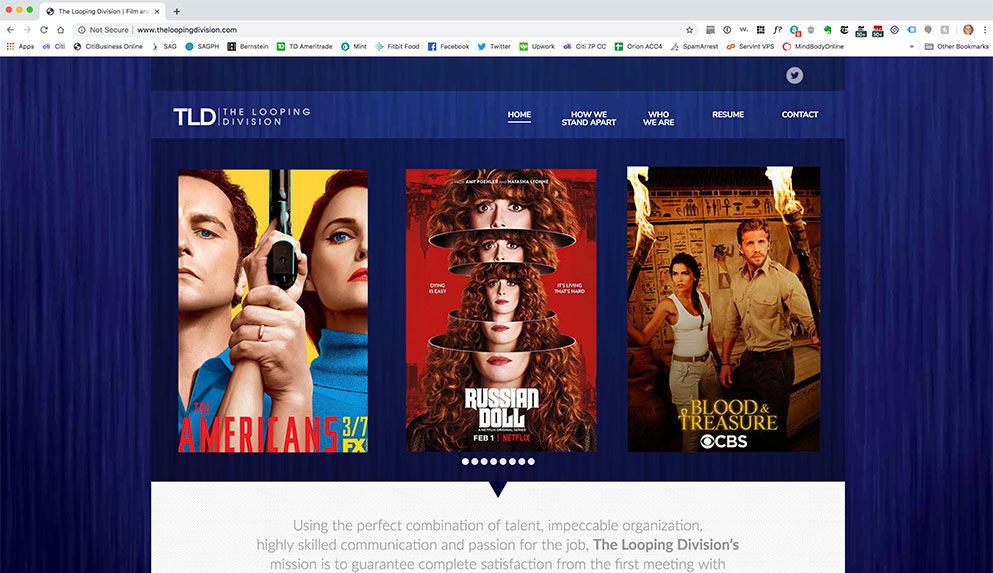Go to the HOME nav item

pyautogui.click(x=519, y=115)
